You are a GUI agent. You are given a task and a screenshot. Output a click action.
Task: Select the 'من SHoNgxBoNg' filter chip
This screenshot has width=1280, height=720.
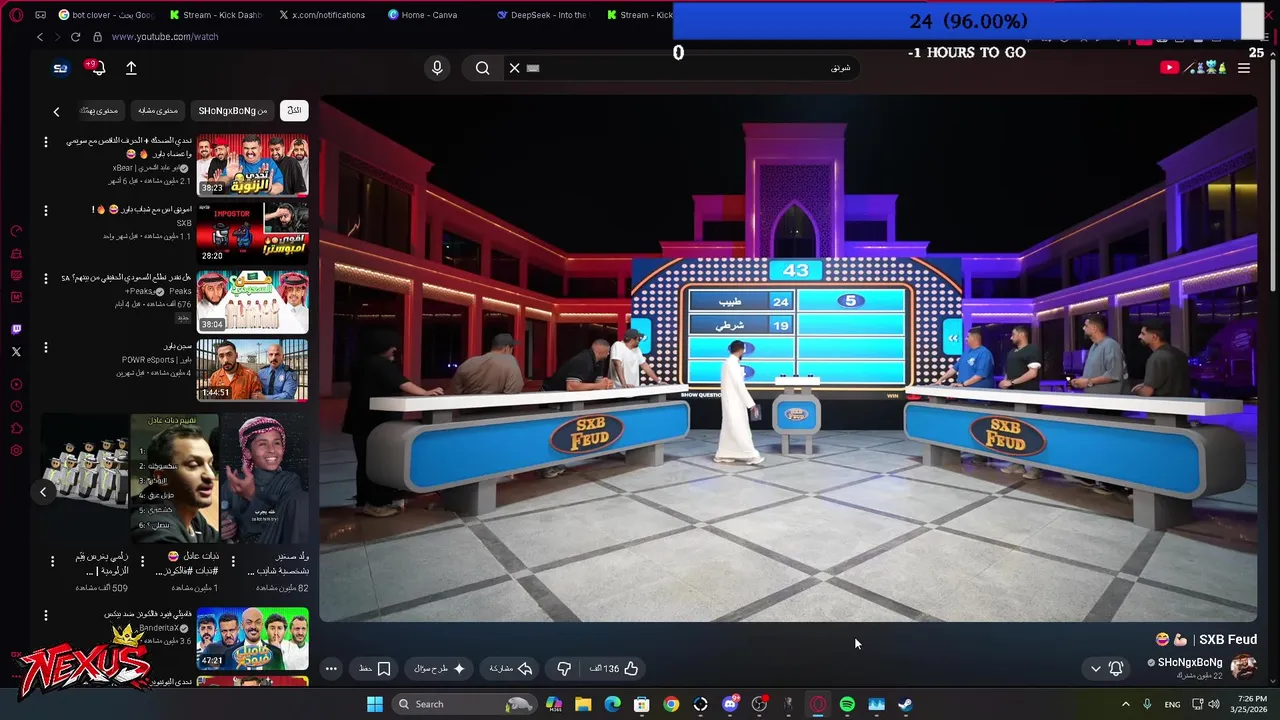(x=233, y=110)
